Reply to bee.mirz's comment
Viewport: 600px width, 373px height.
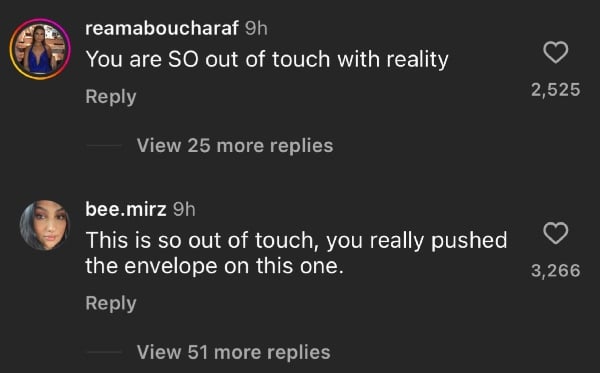tap(111, 303)
